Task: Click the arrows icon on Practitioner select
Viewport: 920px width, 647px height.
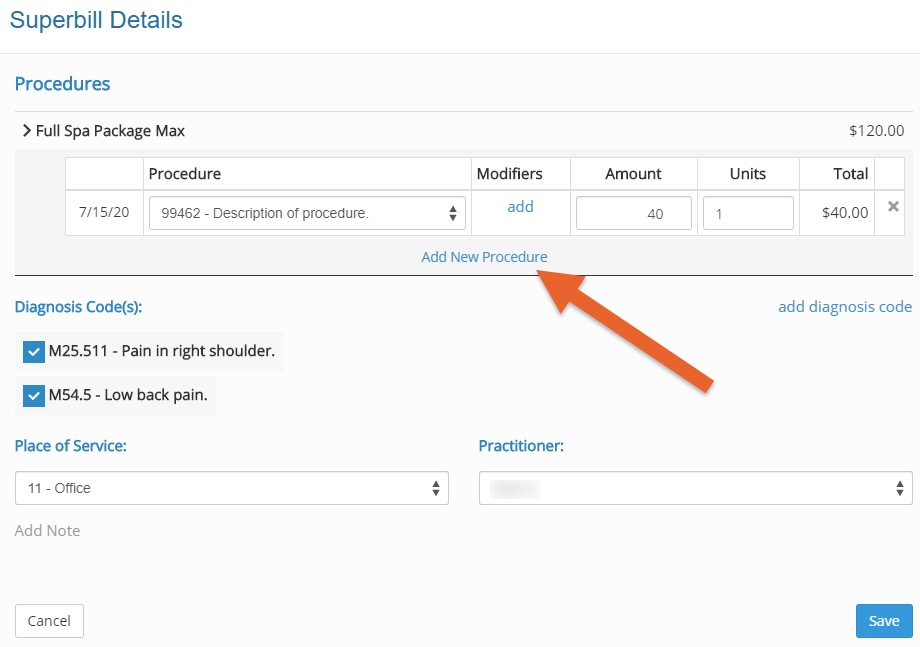Action: (x=900, y=488)
